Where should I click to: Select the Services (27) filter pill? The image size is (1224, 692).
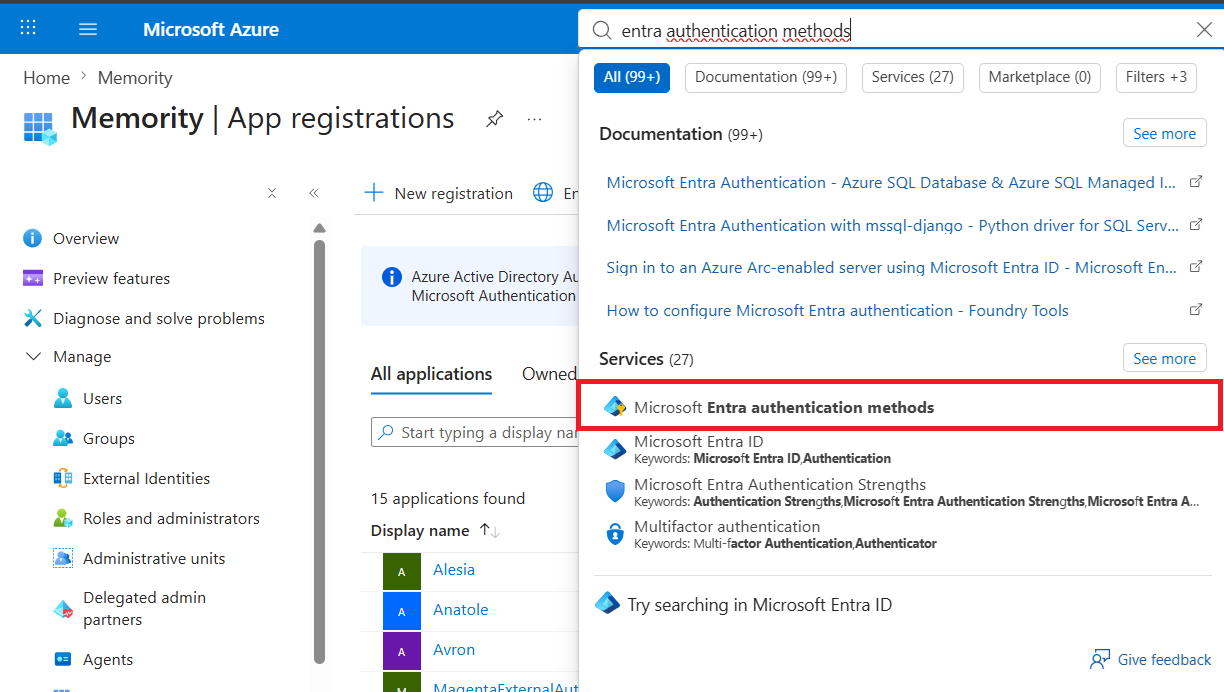[912, 77]
